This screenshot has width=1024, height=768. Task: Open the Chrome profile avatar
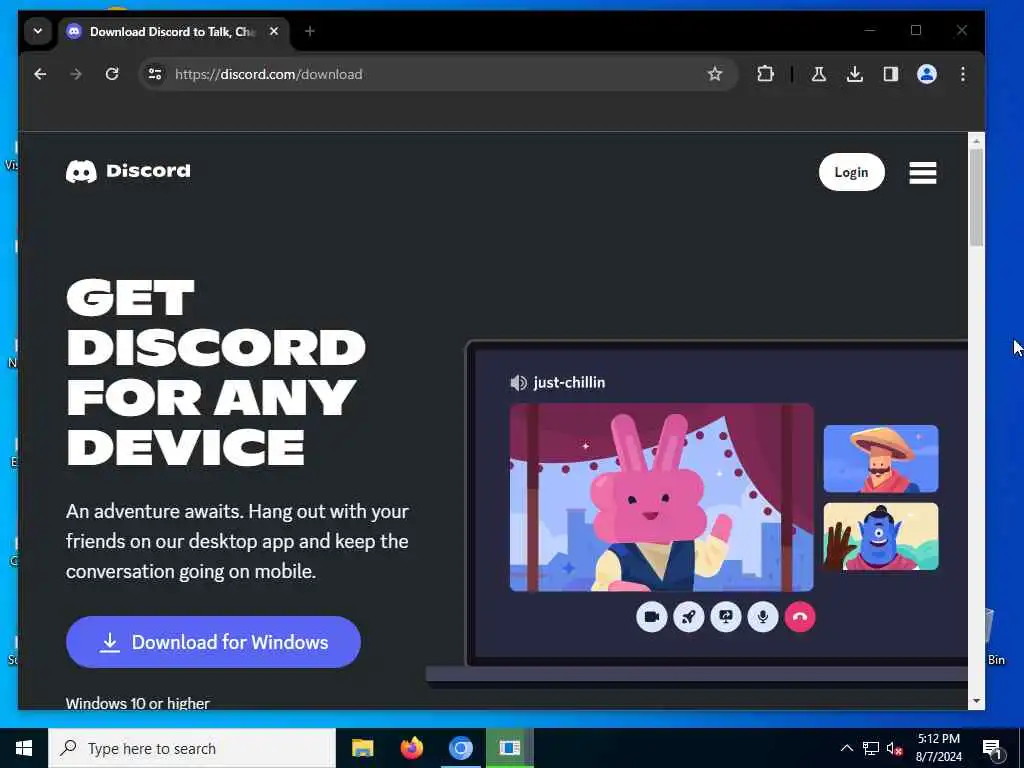point(927,74)
